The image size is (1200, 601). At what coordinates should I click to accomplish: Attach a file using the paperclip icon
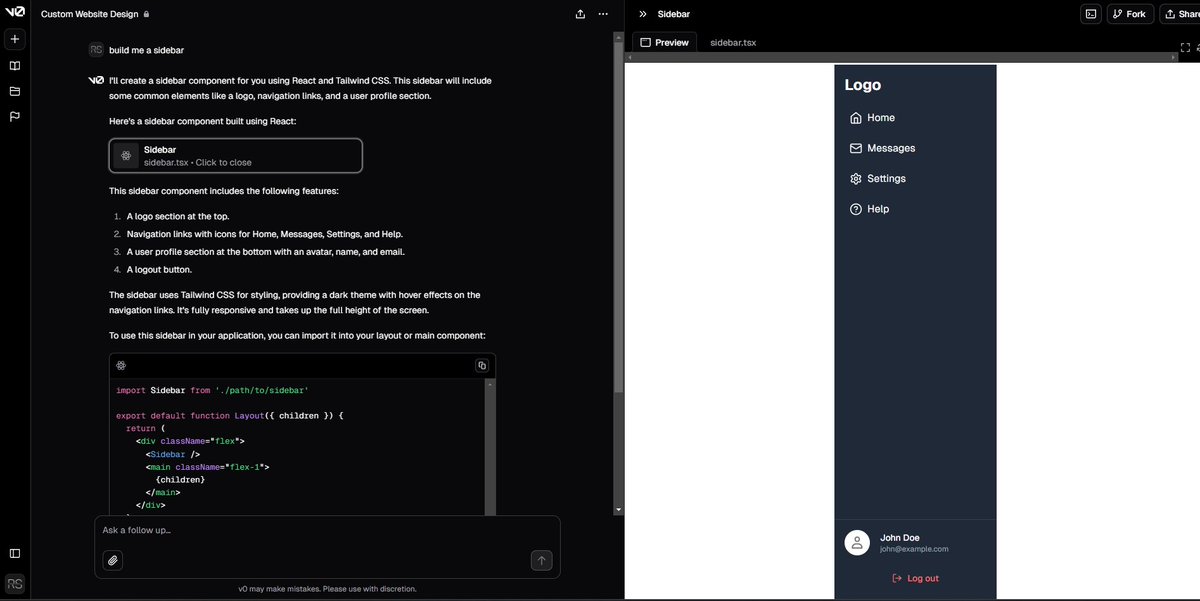click(x=112, y=560)
